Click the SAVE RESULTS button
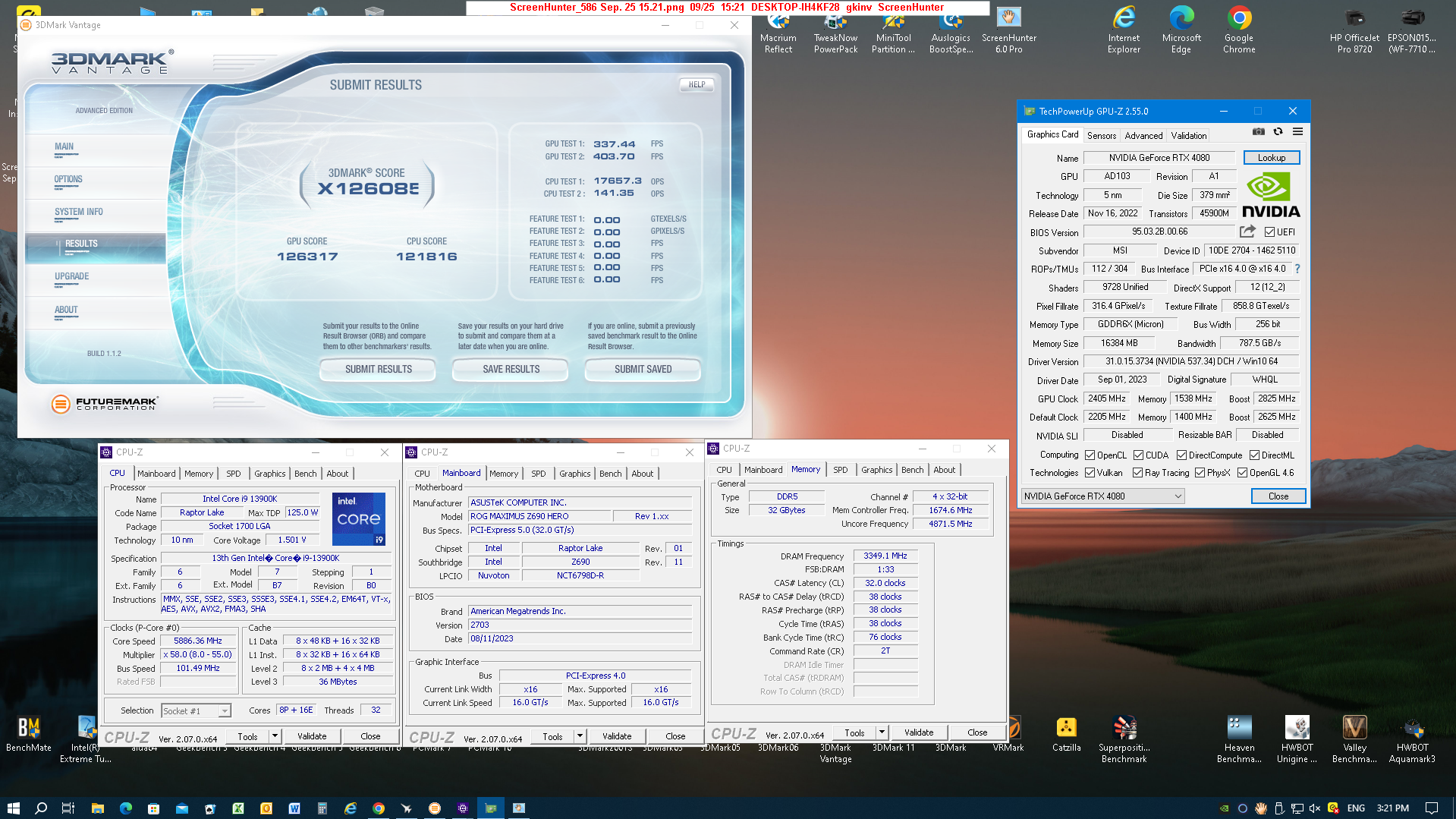 coord(511,370)
